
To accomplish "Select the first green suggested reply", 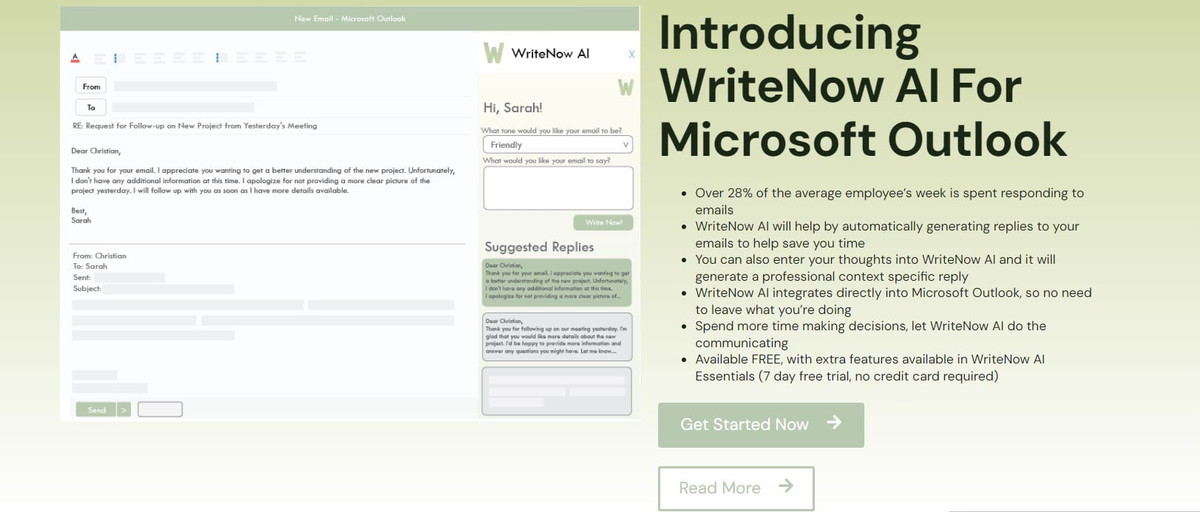I will pyautogui.click(x=557, y=281).
